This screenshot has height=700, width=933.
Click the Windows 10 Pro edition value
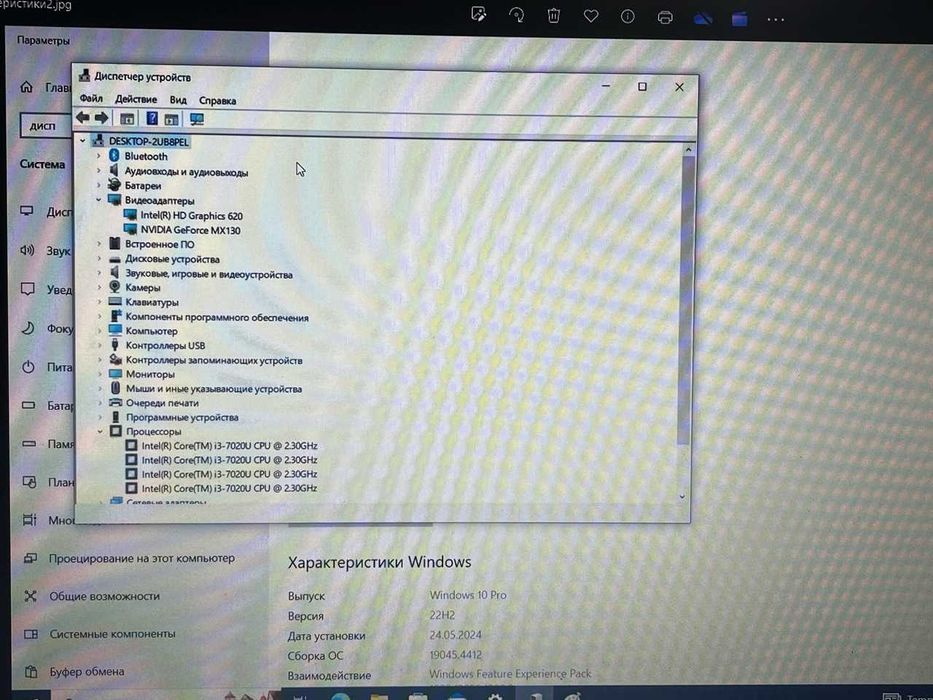pos(468,595)
